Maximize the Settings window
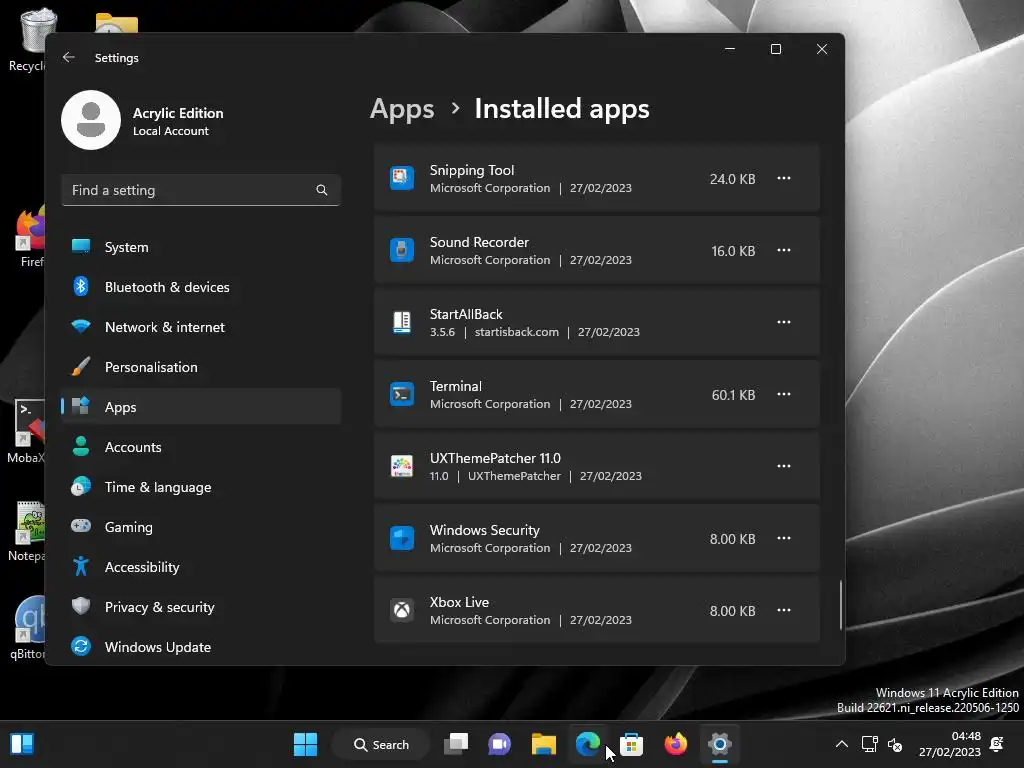The width and height of the screenshot is (1024, 768). (776, 49)
